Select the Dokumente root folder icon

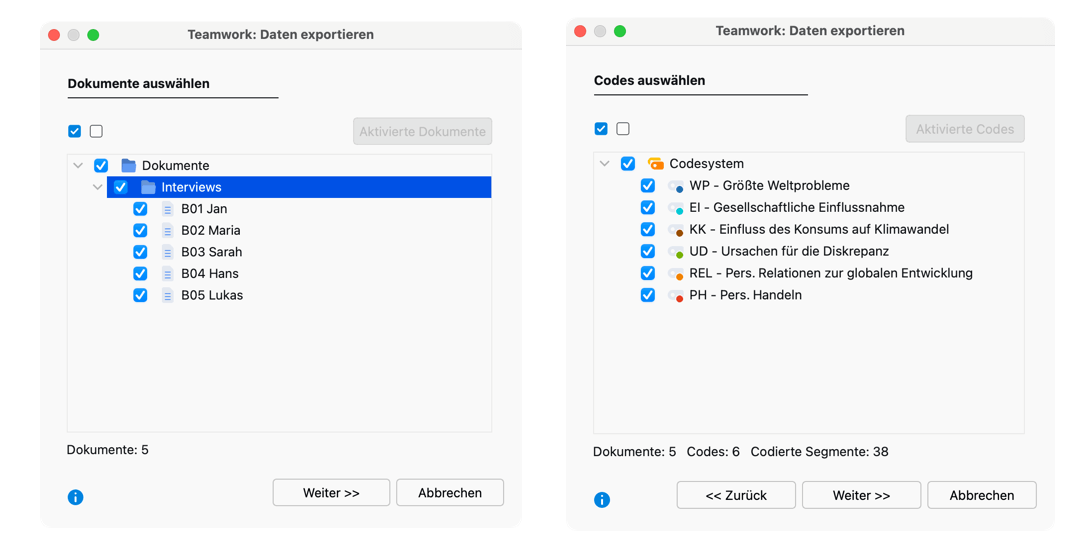pyautogui.click(x=129, y=166)
